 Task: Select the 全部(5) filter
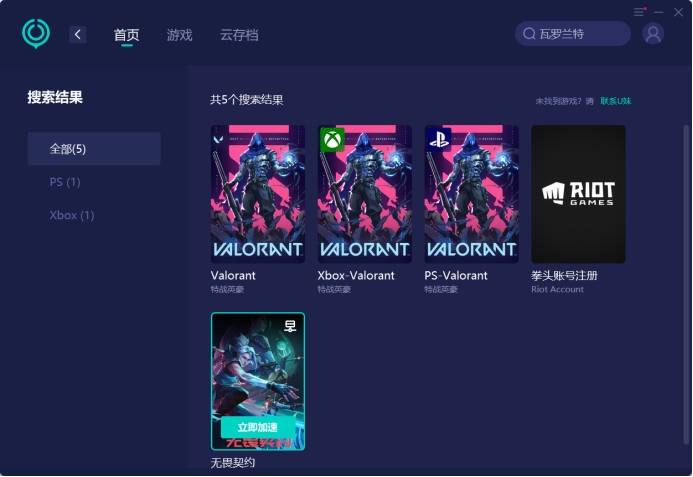click(94, 149)
